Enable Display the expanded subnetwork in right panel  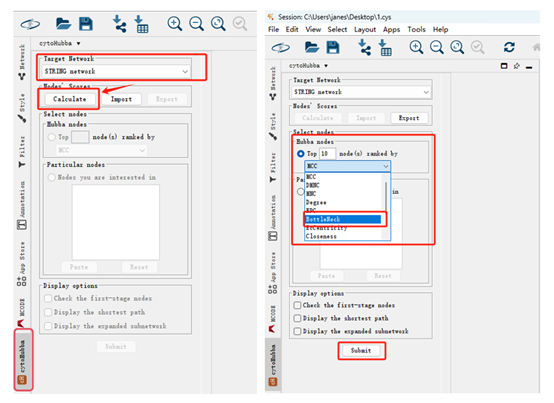pos(297,331)
